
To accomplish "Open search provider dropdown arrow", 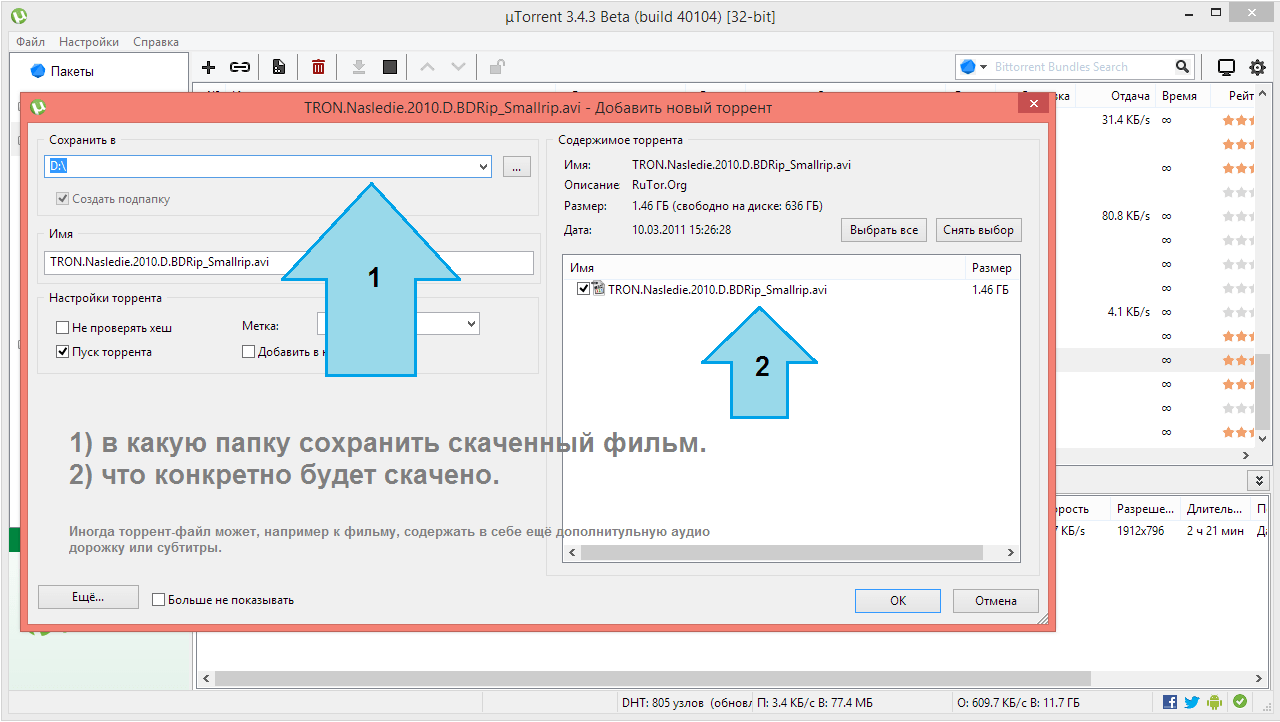I will [x=984, y=67].
